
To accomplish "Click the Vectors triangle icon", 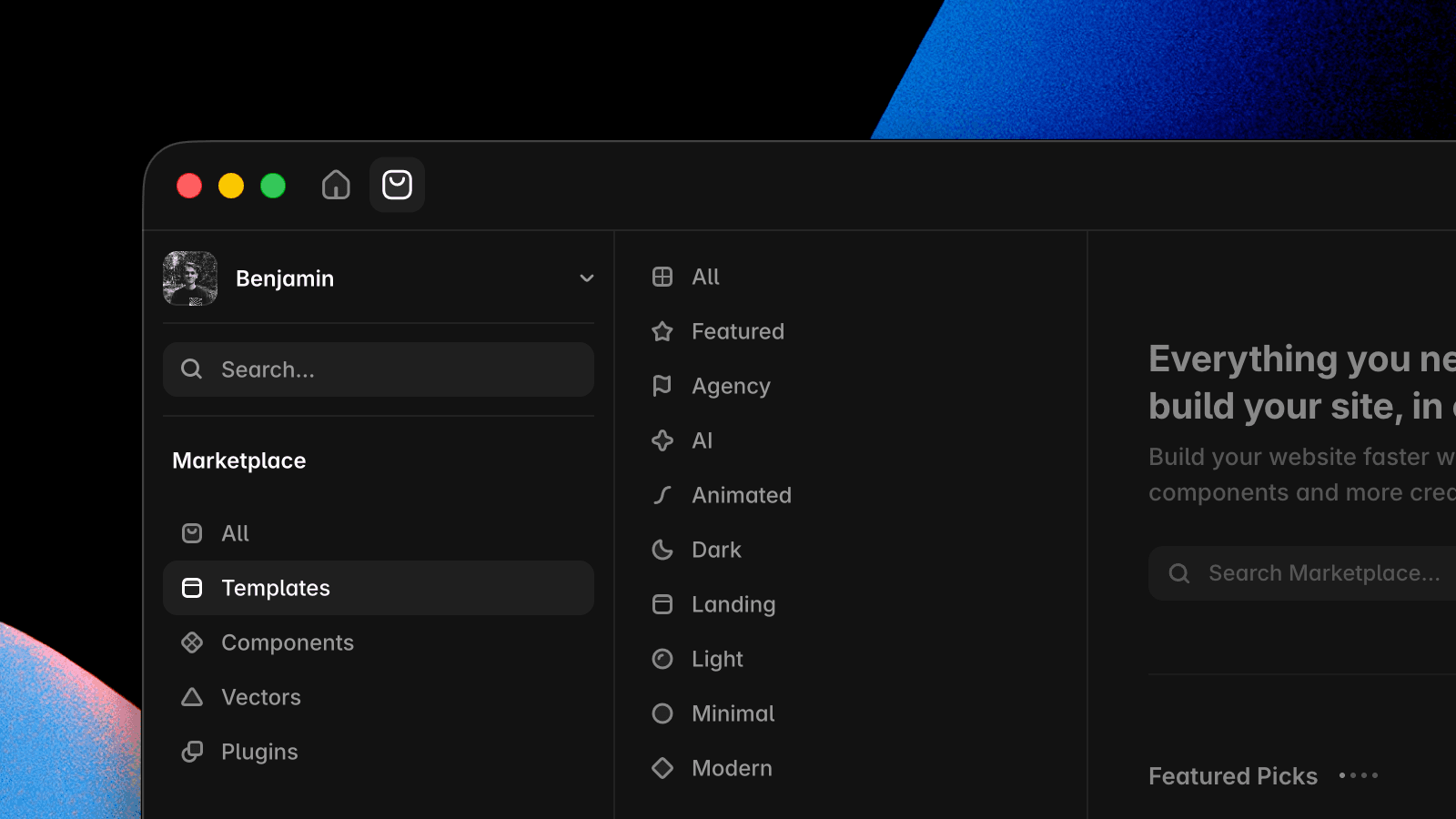I will (x=192, y=697).
